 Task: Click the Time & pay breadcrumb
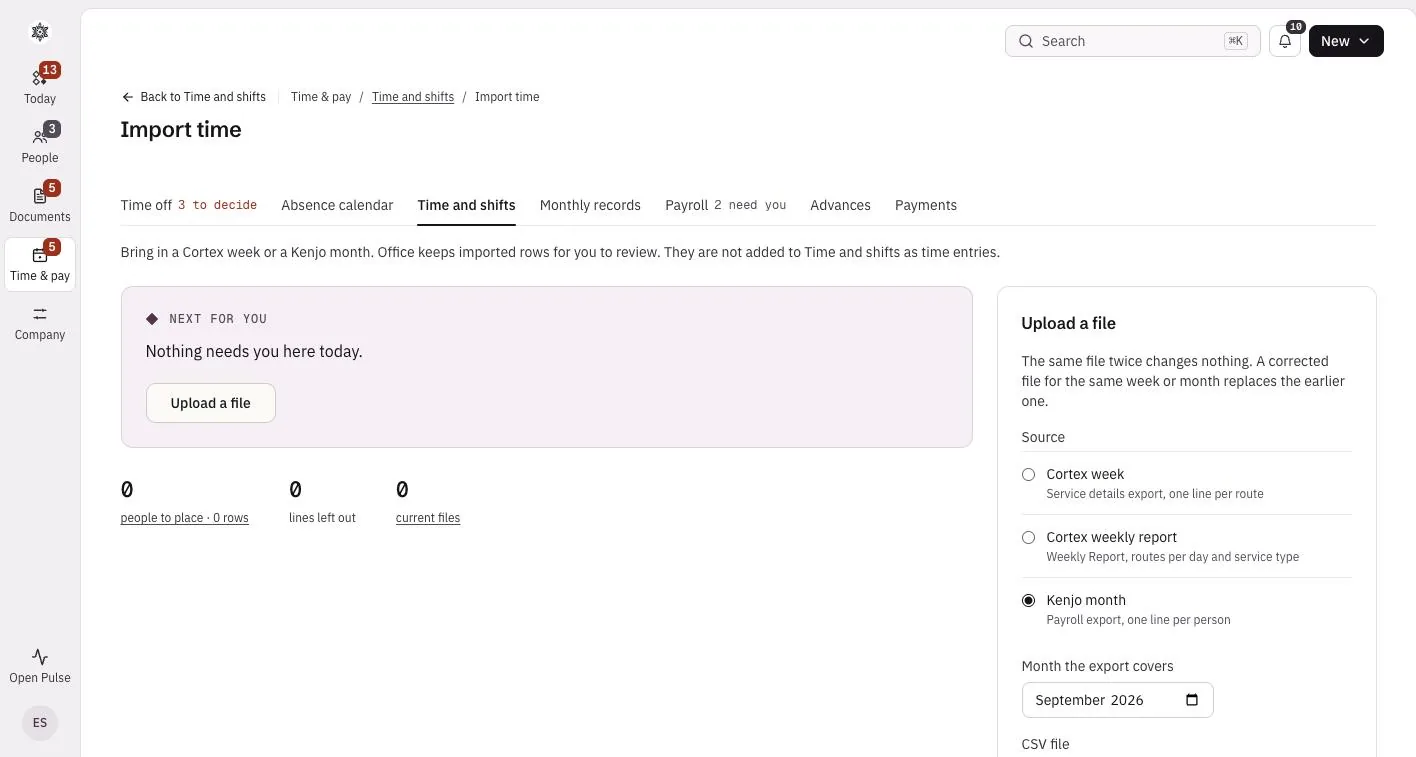(x=321, y=97)
